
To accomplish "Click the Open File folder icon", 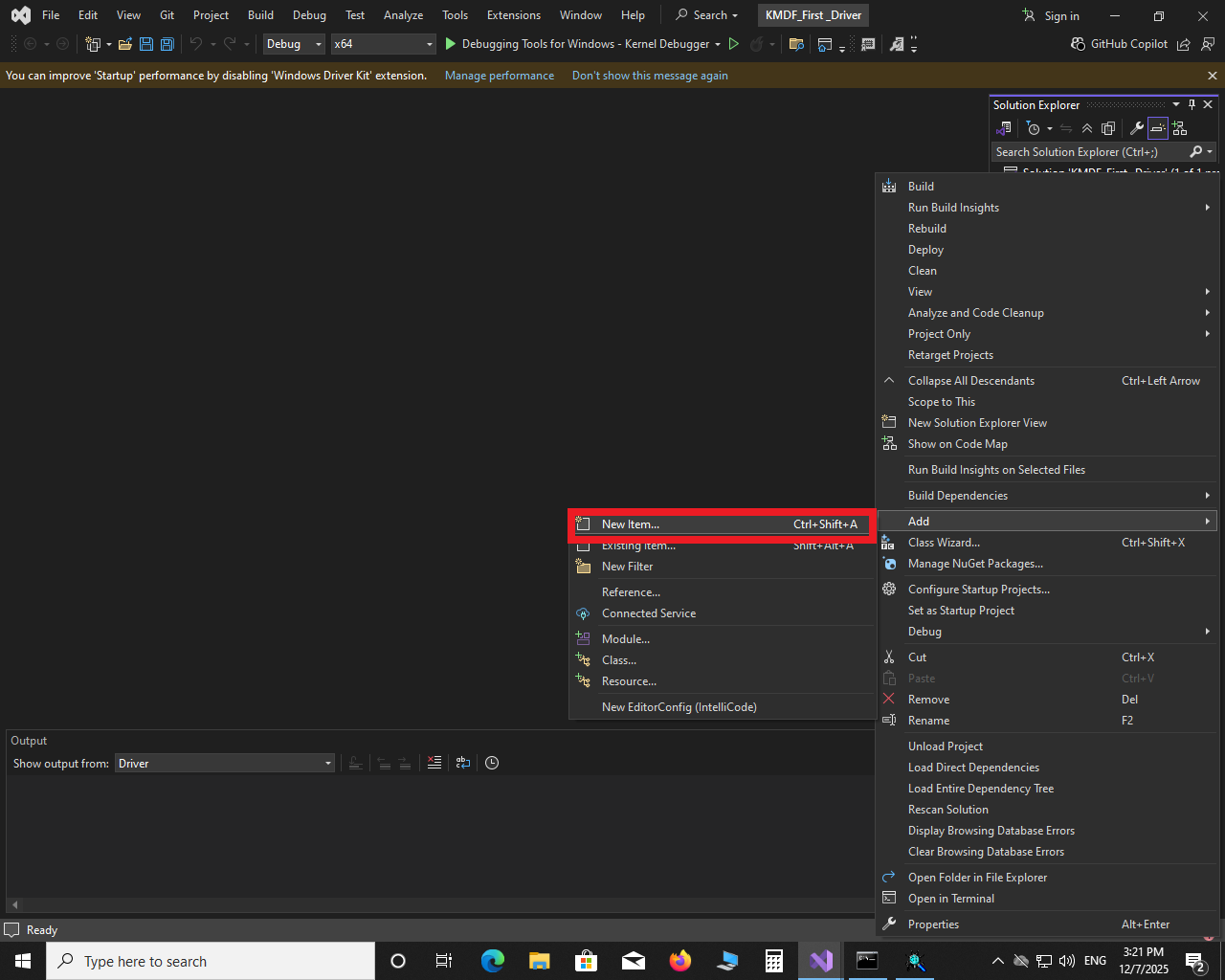I will coord(124,44).
